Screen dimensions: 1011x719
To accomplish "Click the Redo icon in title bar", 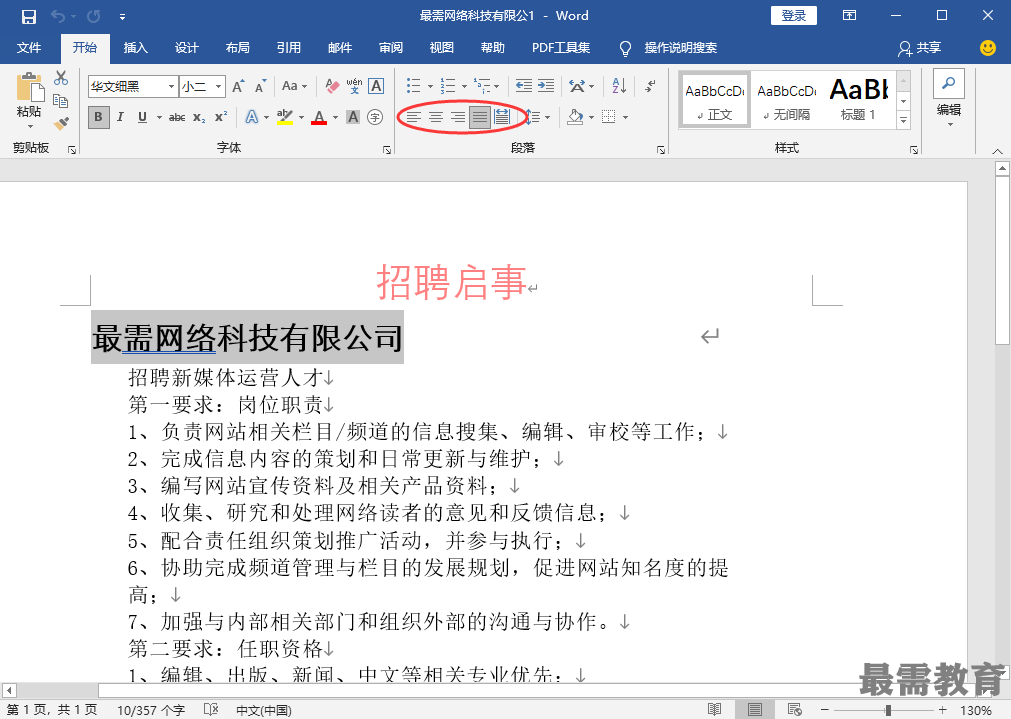I will point(93,16).
